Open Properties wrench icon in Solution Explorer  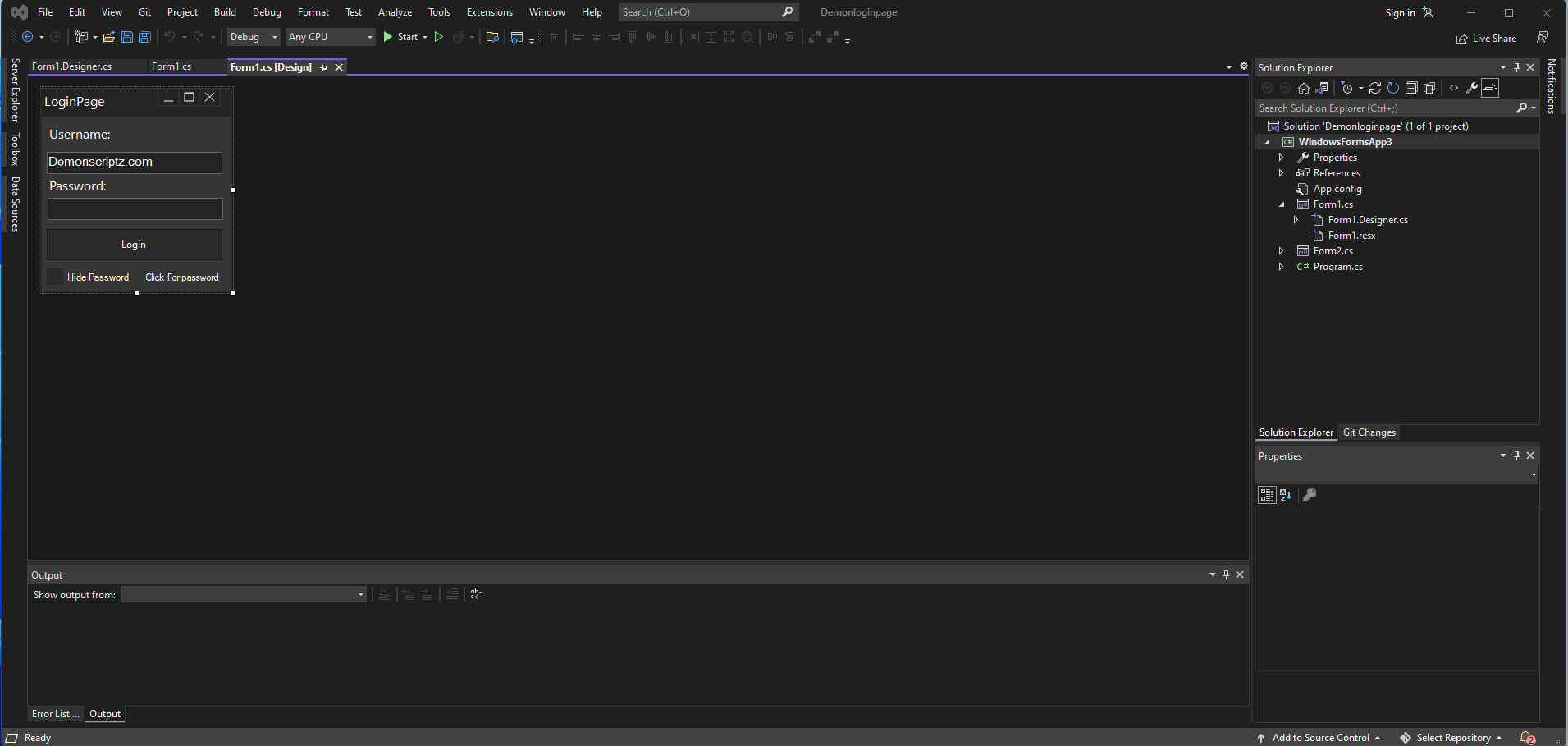click(x=1472, y=88)
